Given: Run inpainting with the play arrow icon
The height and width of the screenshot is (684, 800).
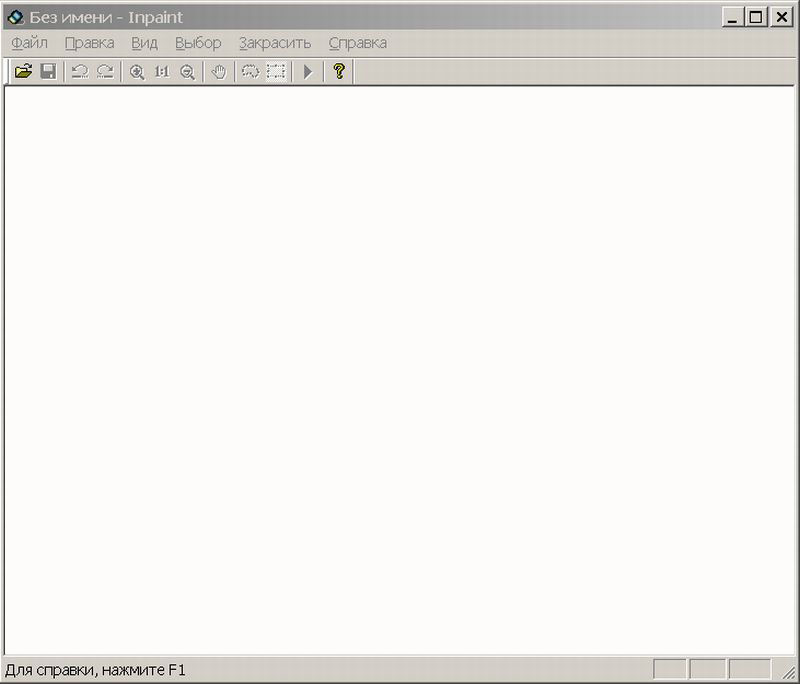Looking at the screenshot, I should [x=308, y=72].
